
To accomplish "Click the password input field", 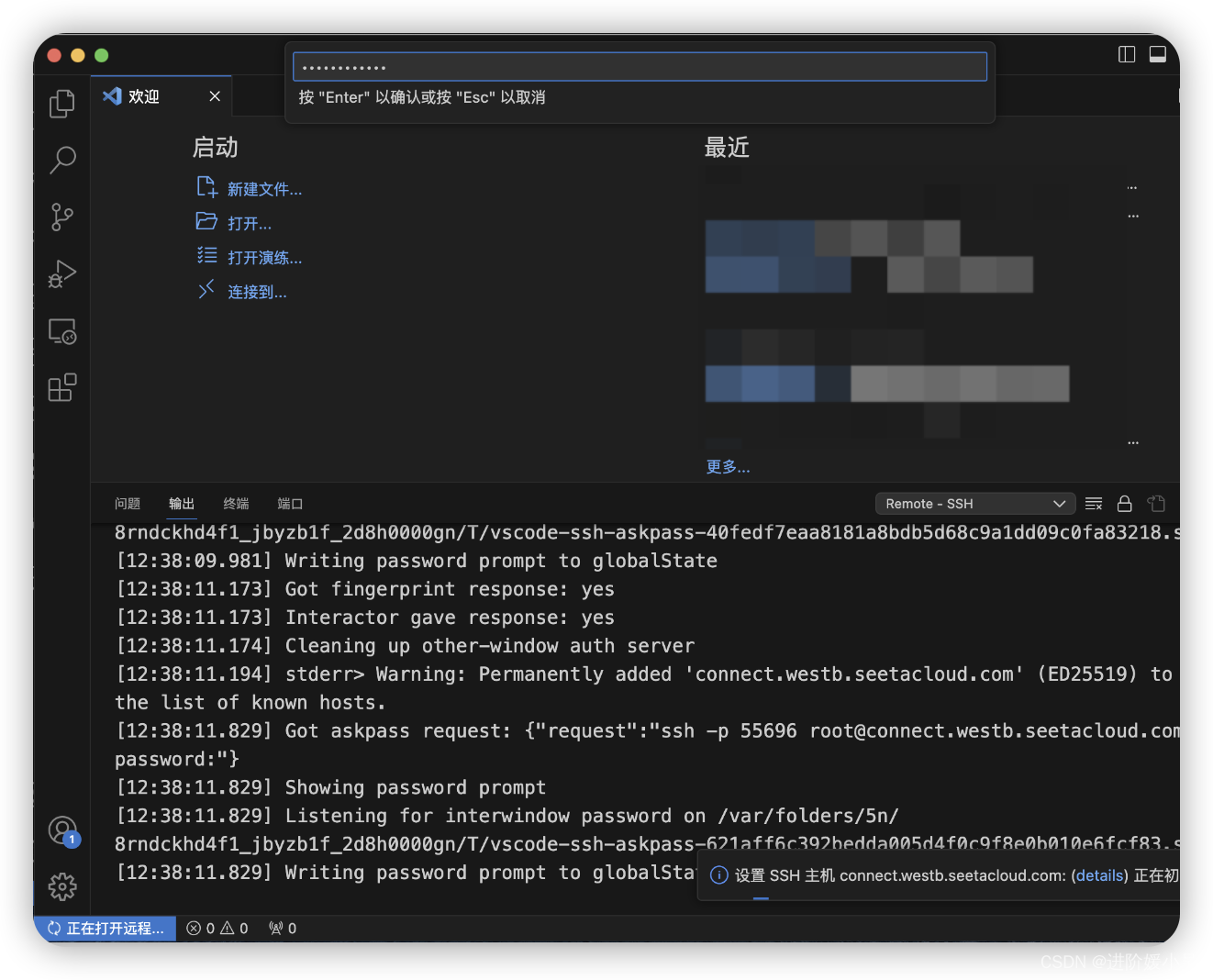I will (640, 67).
